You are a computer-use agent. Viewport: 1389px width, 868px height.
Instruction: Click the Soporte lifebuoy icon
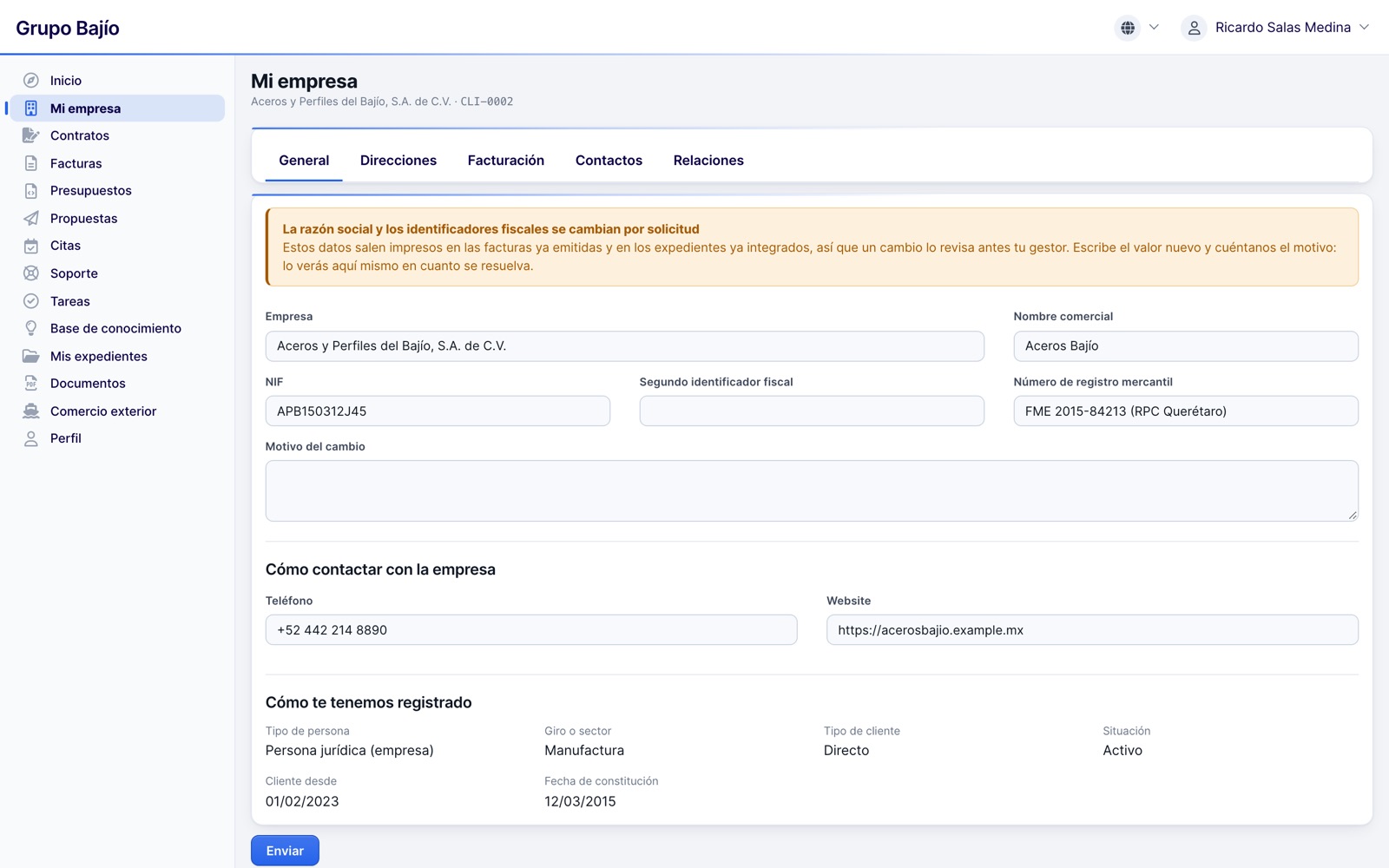click(x=31, y=273)
